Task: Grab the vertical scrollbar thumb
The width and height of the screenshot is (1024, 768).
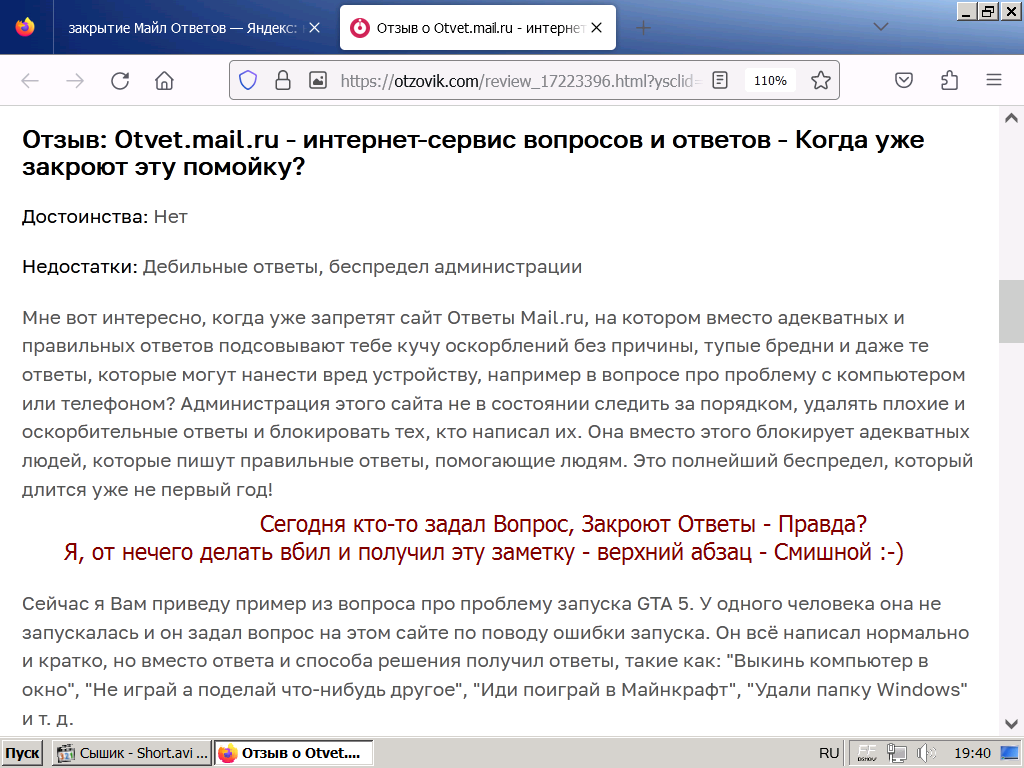Action: 1012,311
